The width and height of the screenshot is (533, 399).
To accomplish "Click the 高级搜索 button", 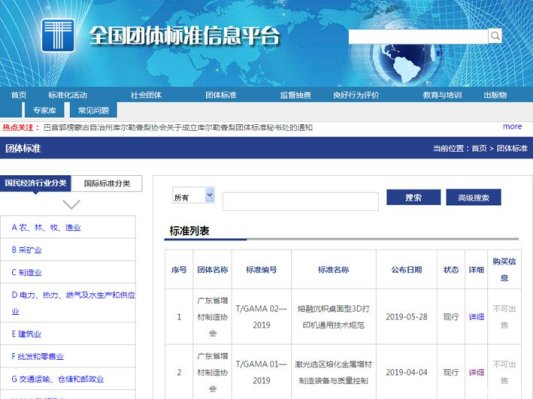I will point(474,197).
